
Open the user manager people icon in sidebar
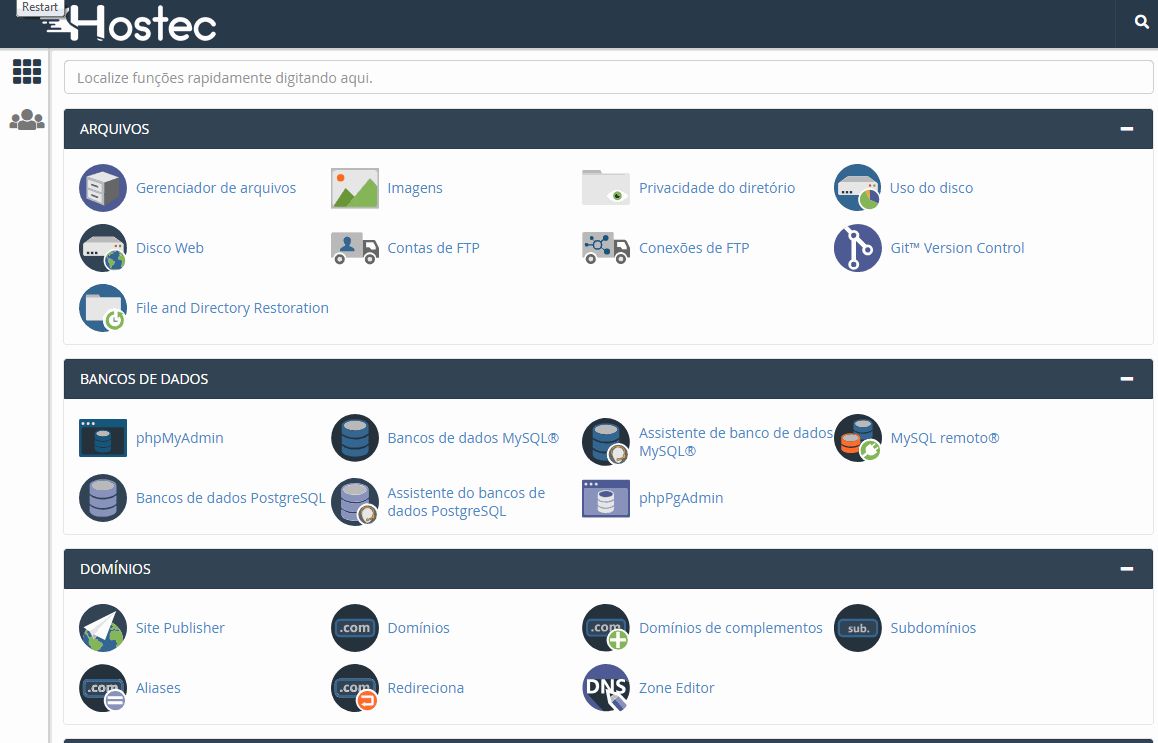coord(27,120)
